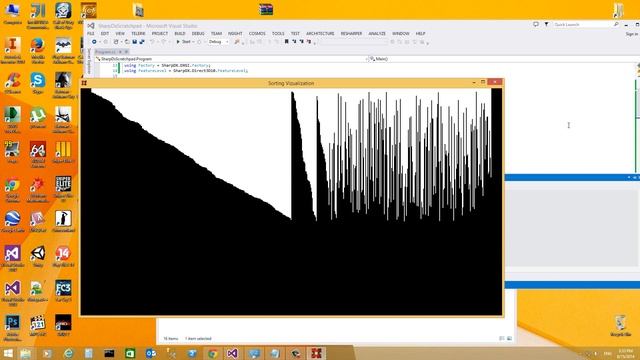This screenshot has height=360, width=640.
Task: Open the PROJECT menu in Visual Studio
Action: (x=160, y=33)
